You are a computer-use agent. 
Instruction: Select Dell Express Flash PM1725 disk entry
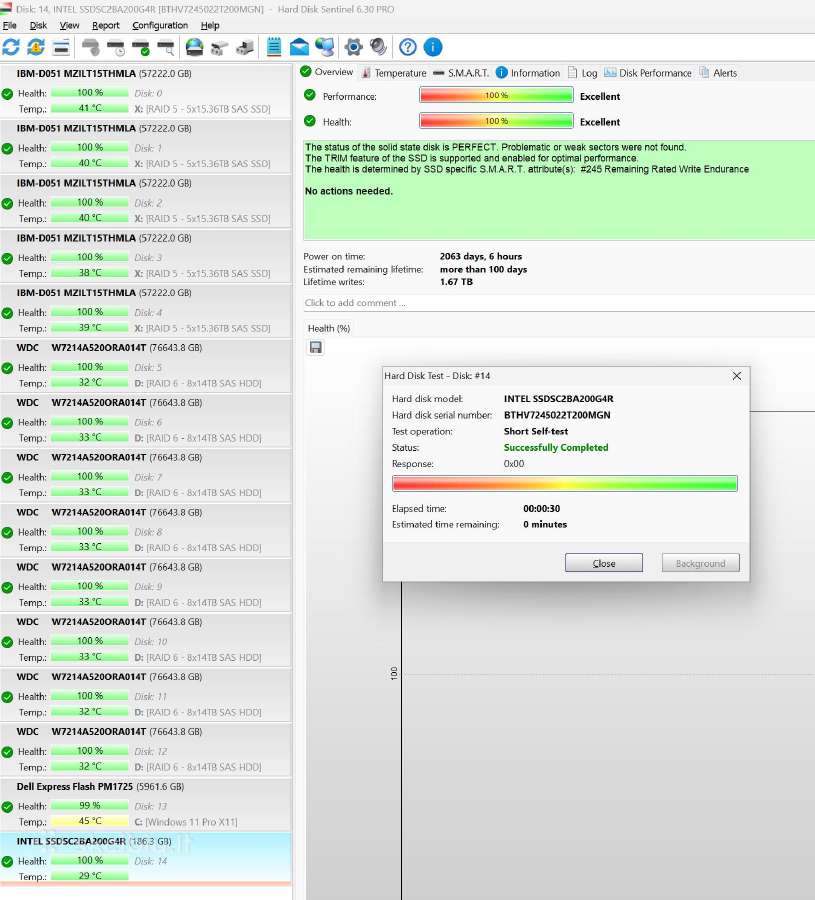point(146,804)
